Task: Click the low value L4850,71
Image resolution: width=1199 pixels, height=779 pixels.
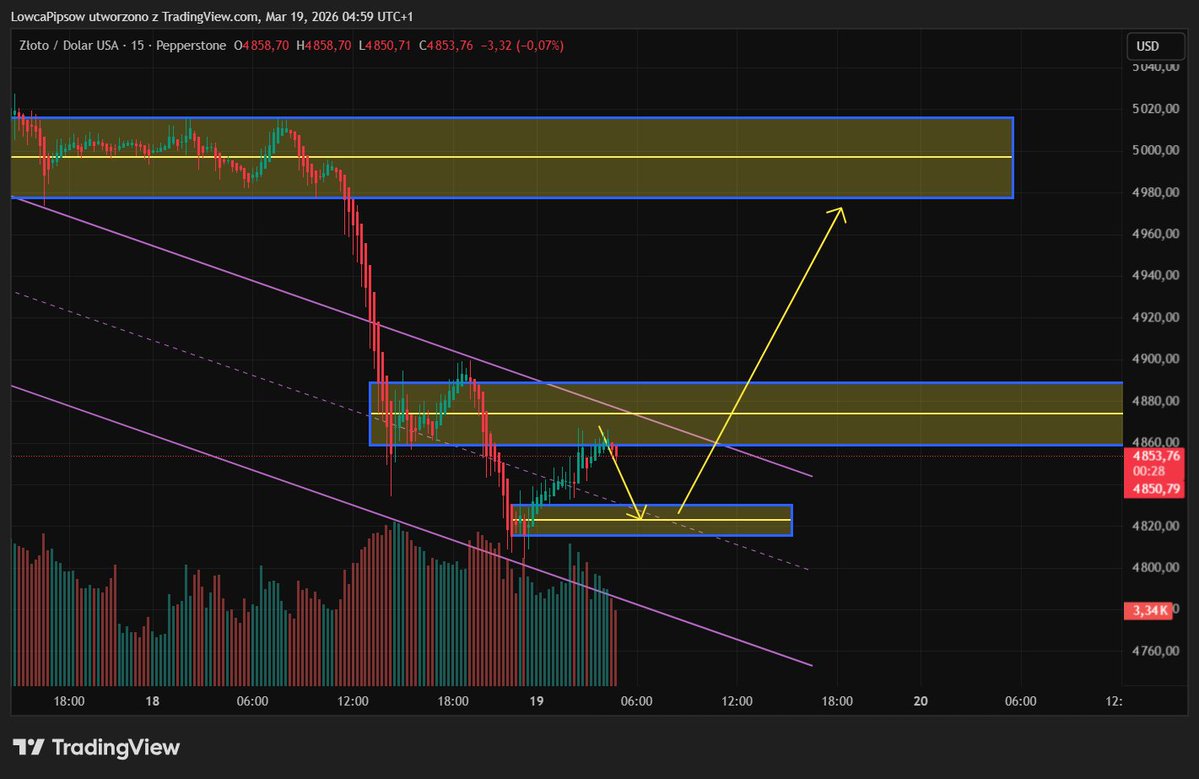Action: (385, 46)
